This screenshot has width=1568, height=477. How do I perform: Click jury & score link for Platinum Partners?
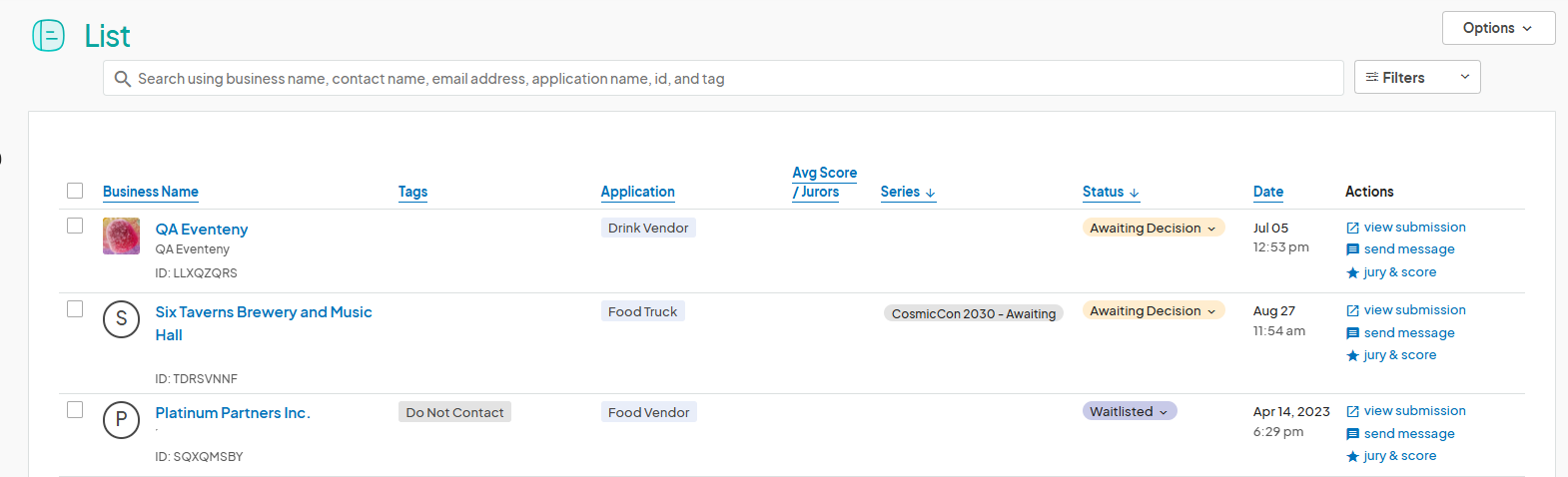point(1400,456)
